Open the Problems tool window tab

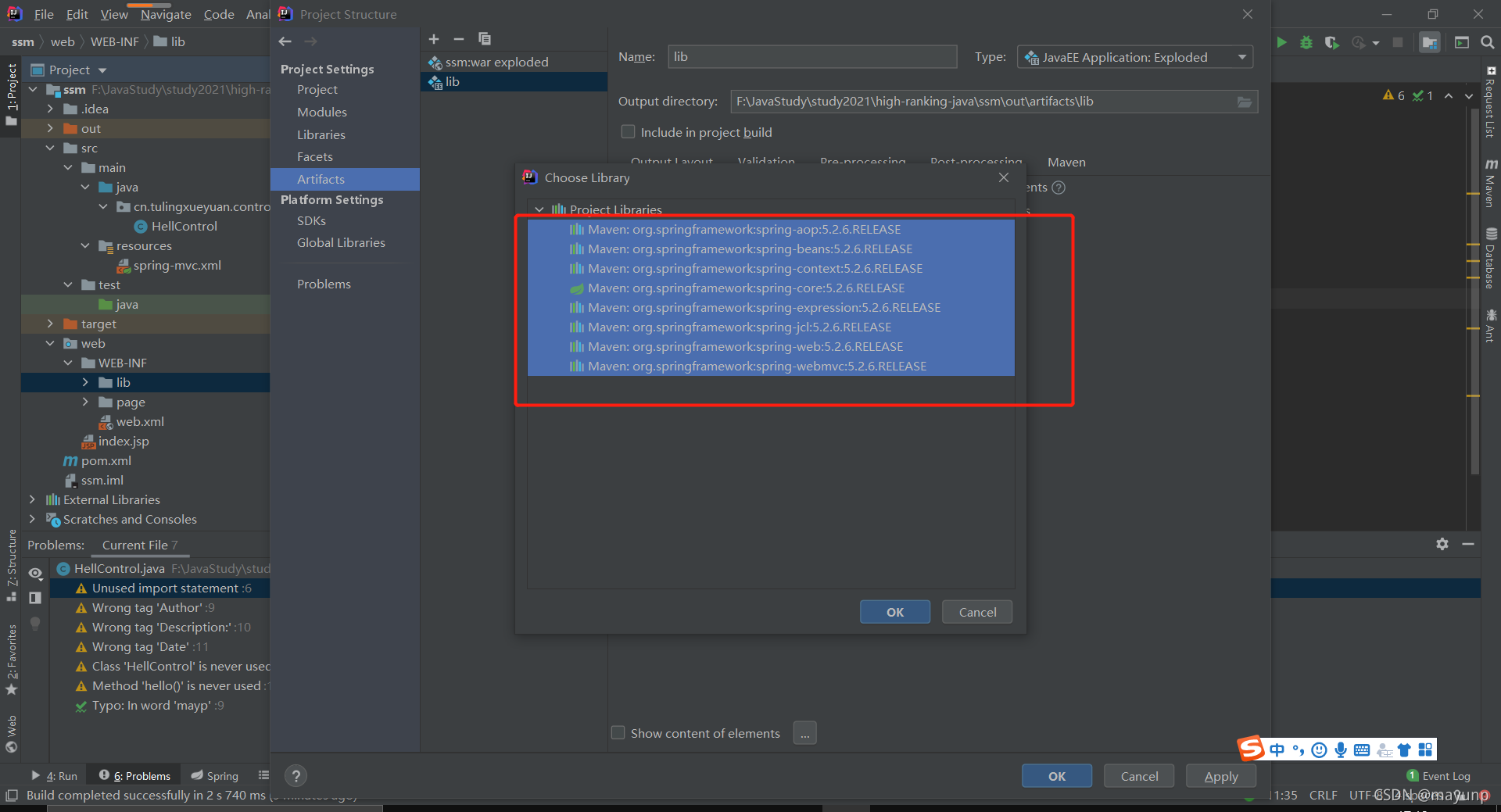pyautogui.click(x=134, y=776)
